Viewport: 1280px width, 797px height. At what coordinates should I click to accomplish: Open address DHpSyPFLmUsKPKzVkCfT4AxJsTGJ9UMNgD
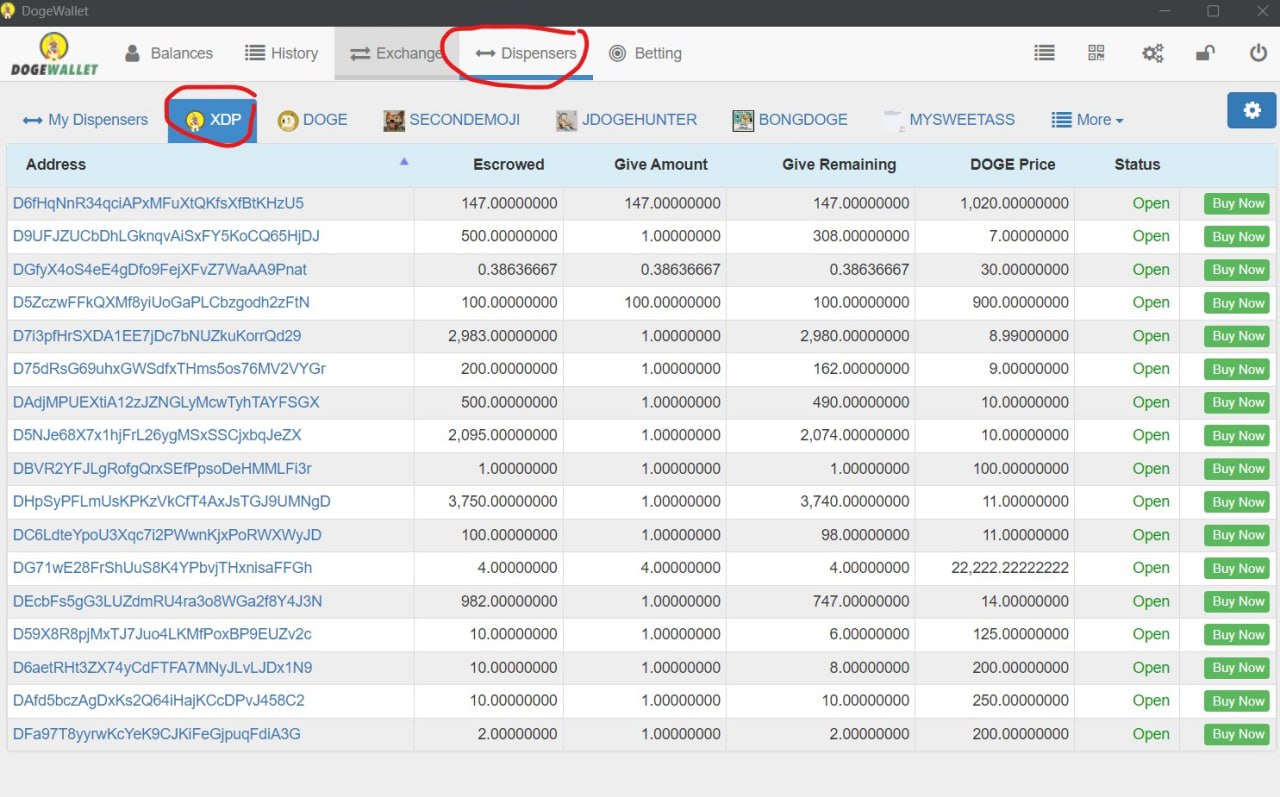coord(171,501)
